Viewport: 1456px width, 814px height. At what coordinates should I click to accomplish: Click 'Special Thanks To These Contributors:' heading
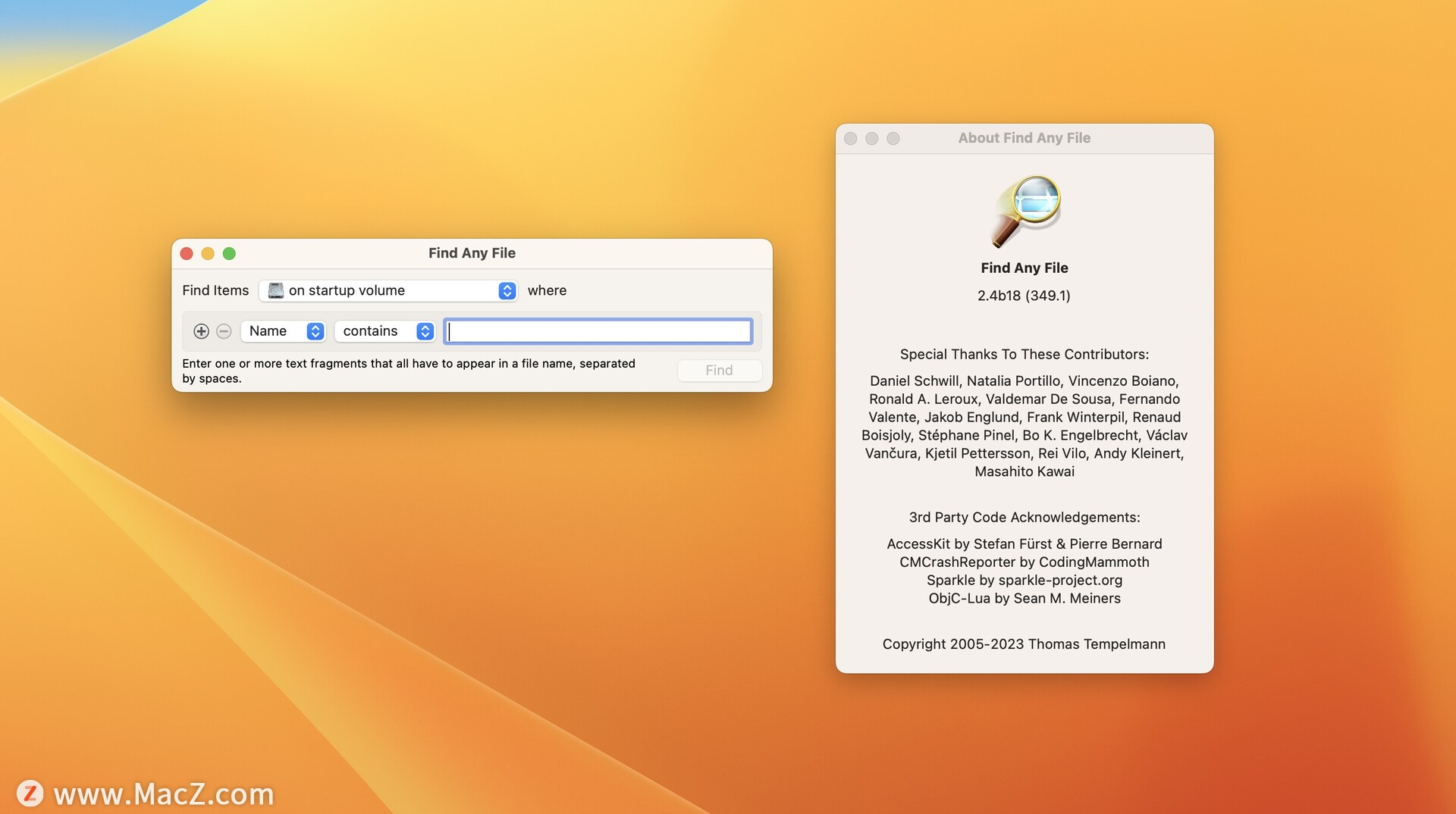pos(1025,354)
